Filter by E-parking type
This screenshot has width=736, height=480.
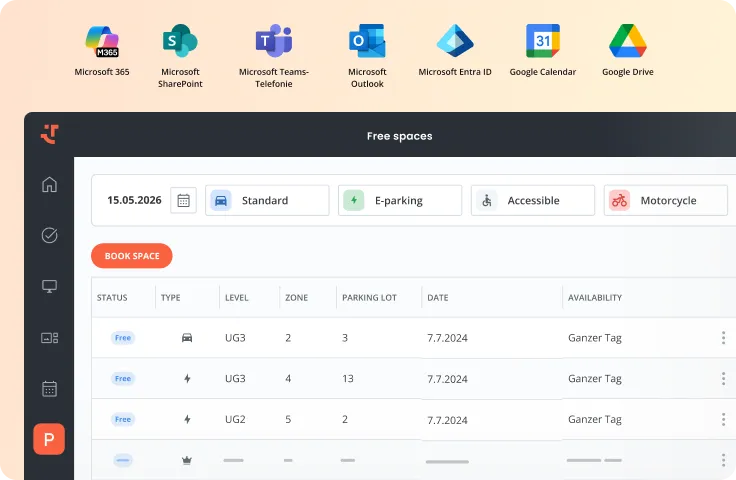pyautogui.click(x=400, y=200)
